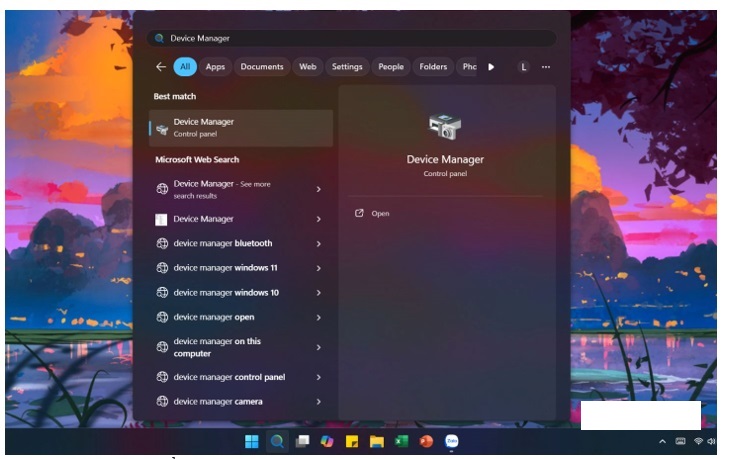Click web search icon beside 'device manager bluetooth'

tap(162, 243)
